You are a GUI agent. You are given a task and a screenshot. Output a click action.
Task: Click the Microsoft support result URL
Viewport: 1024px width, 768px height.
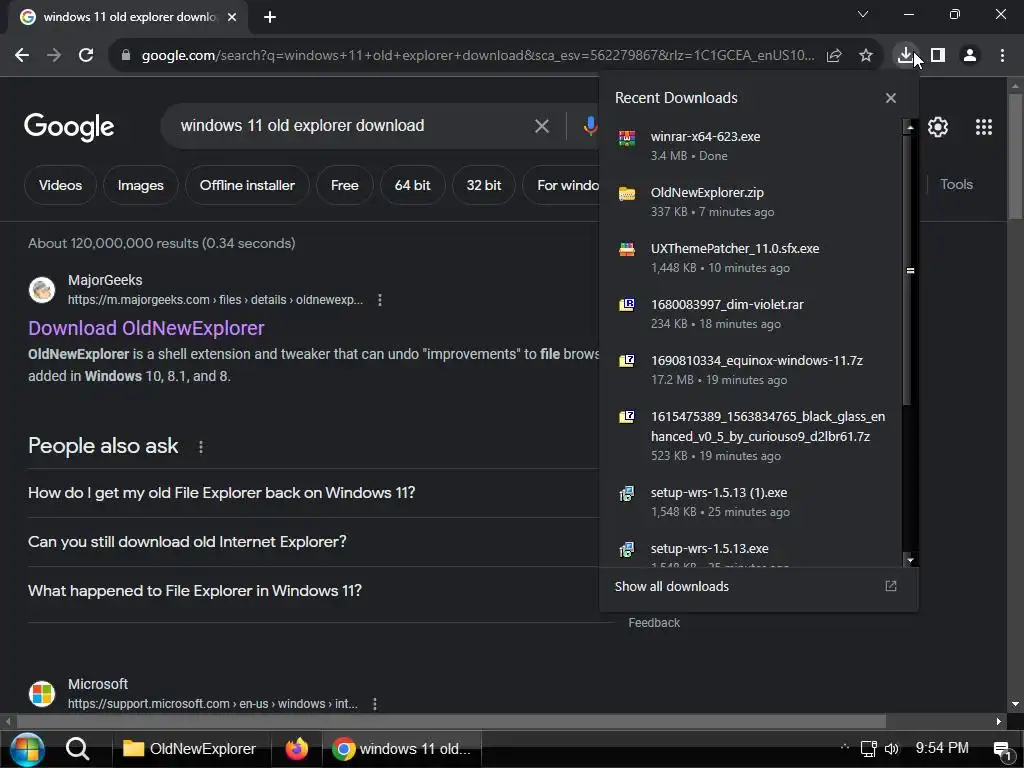(212, 704)
